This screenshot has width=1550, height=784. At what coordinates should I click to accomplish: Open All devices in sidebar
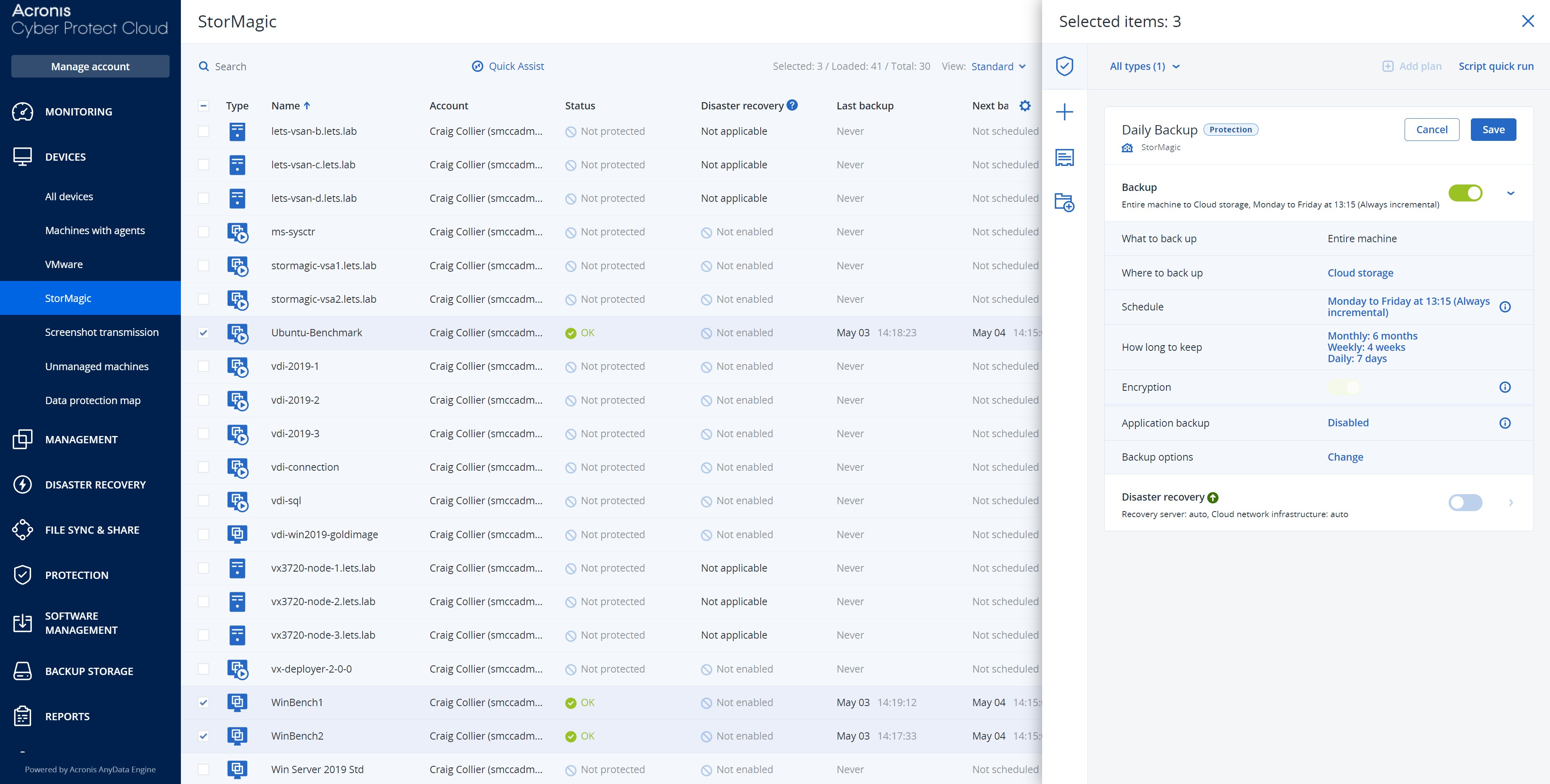point(69,197)
